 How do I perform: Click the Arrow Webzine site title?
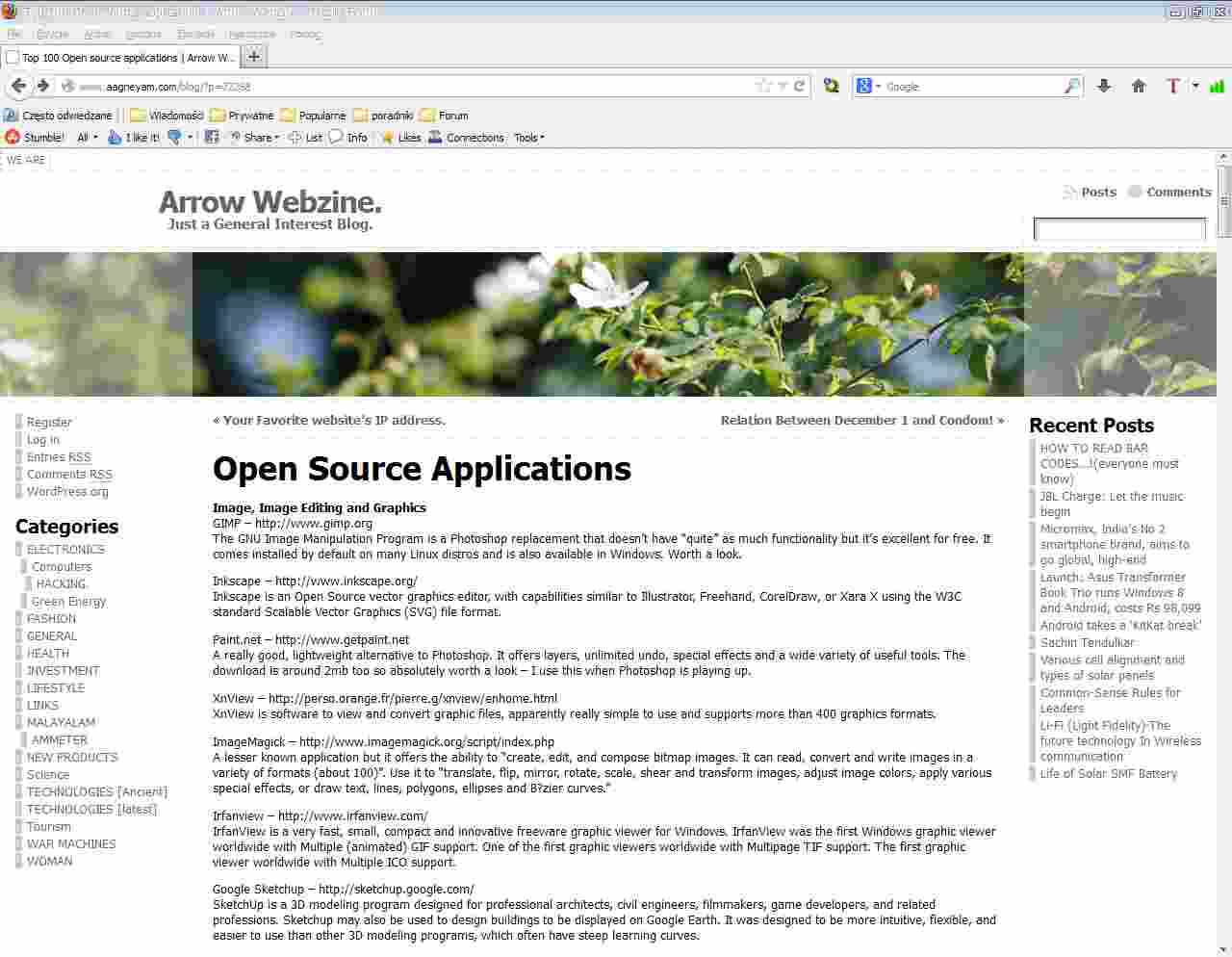(269, 202)
